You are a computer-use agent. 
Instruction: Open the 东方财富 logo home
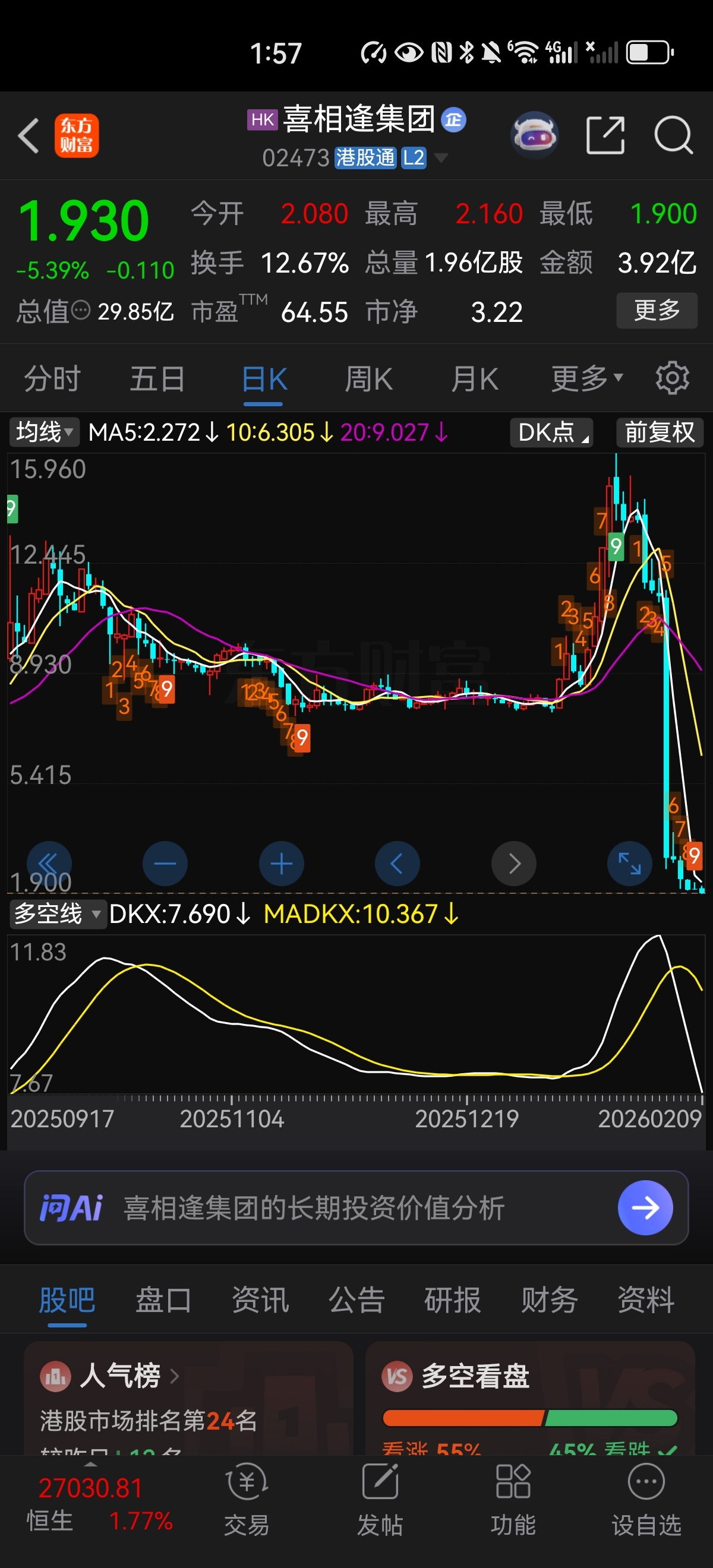tap(77, 136)
